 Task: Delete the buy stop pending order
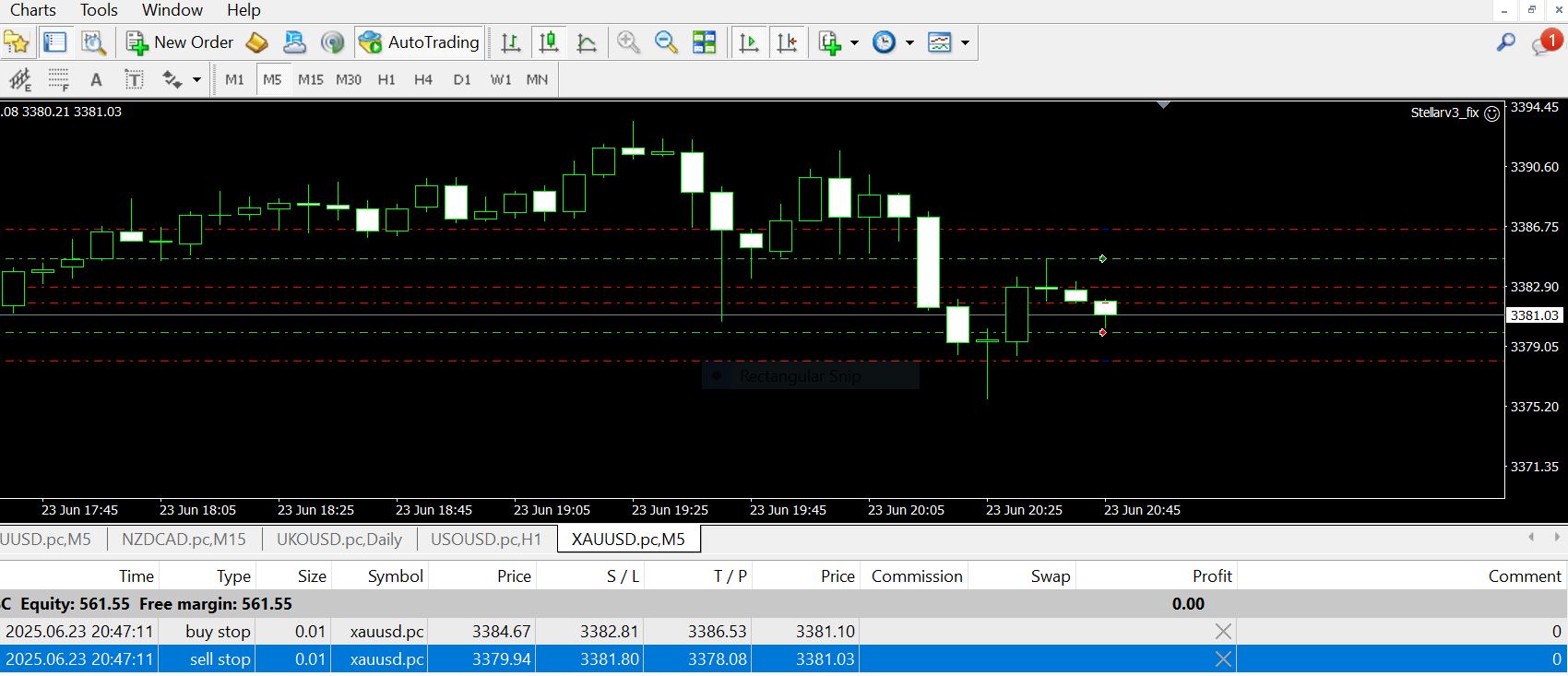1223,632
